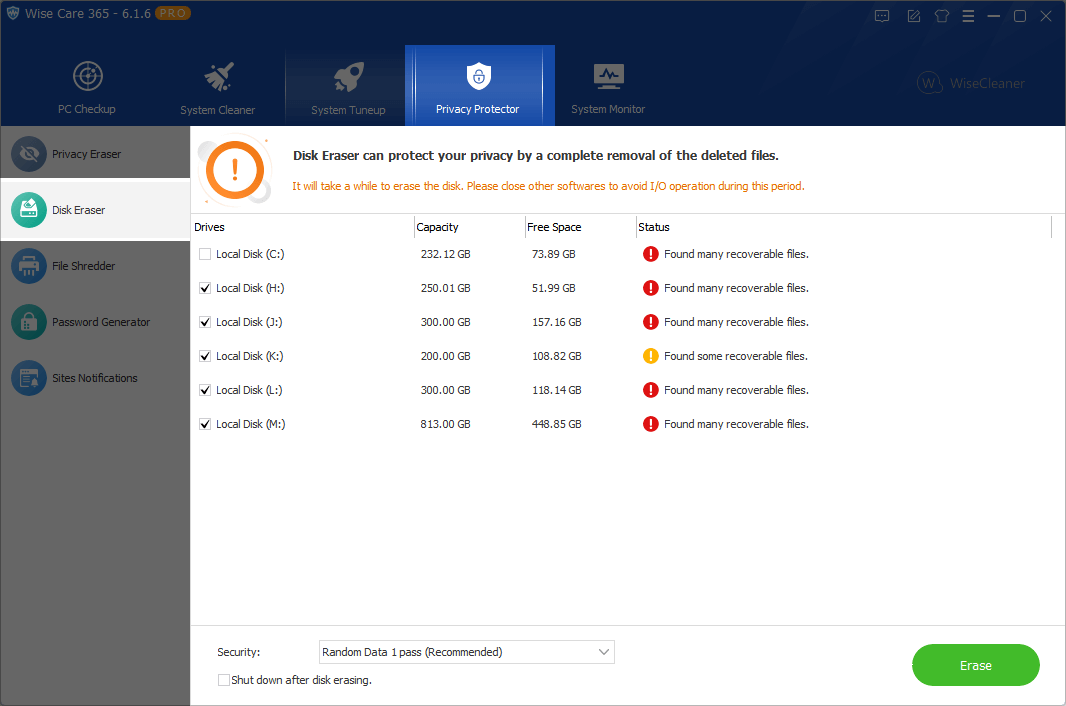Screen dimensions: 1066x706
Task: Open Password Generator in sidebar
Action: 95,322
